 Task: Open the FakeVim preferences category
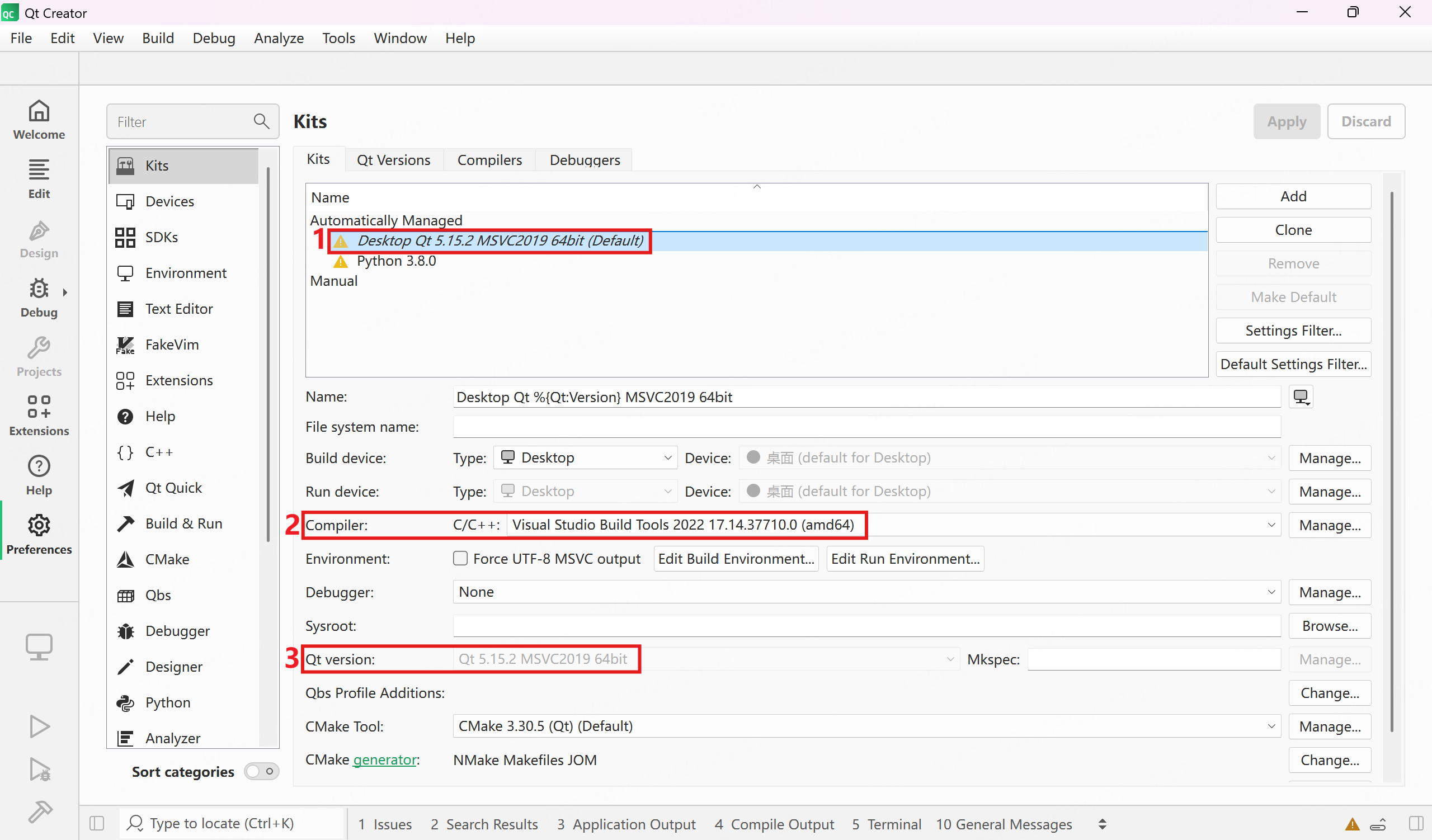[x=183, y=344]
